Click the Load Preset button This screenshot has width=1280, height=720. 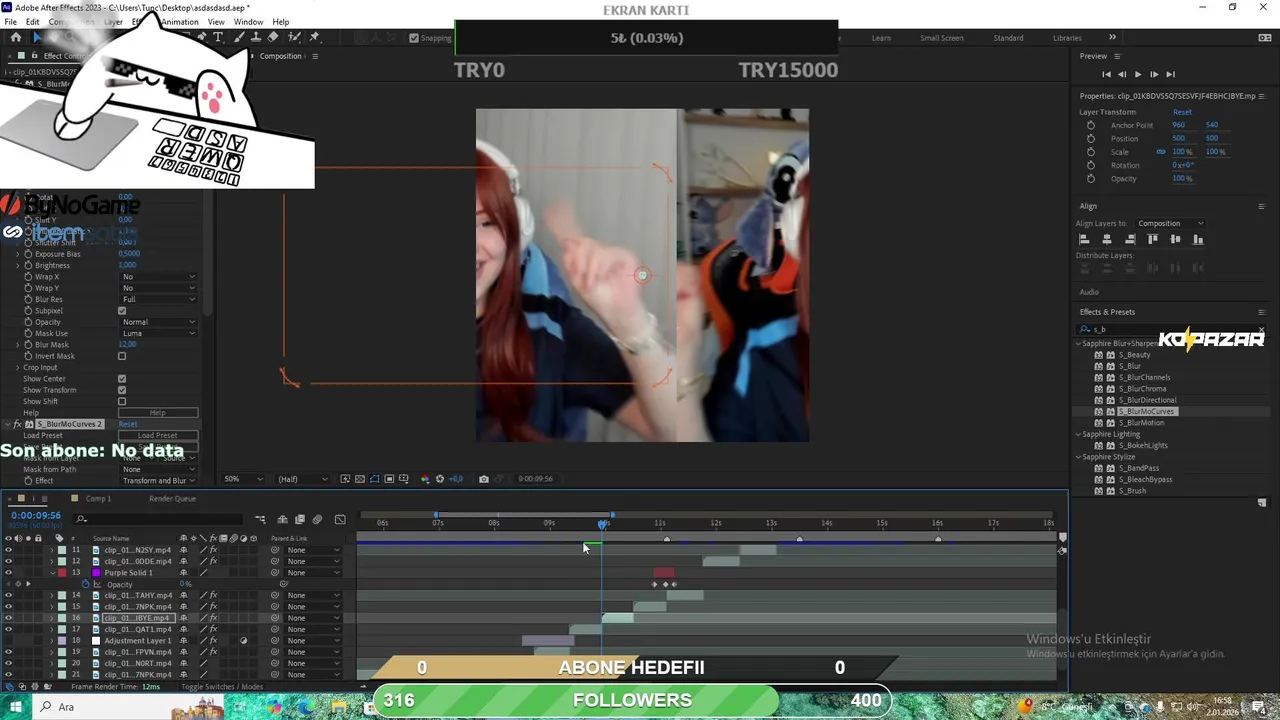(158, 436)
